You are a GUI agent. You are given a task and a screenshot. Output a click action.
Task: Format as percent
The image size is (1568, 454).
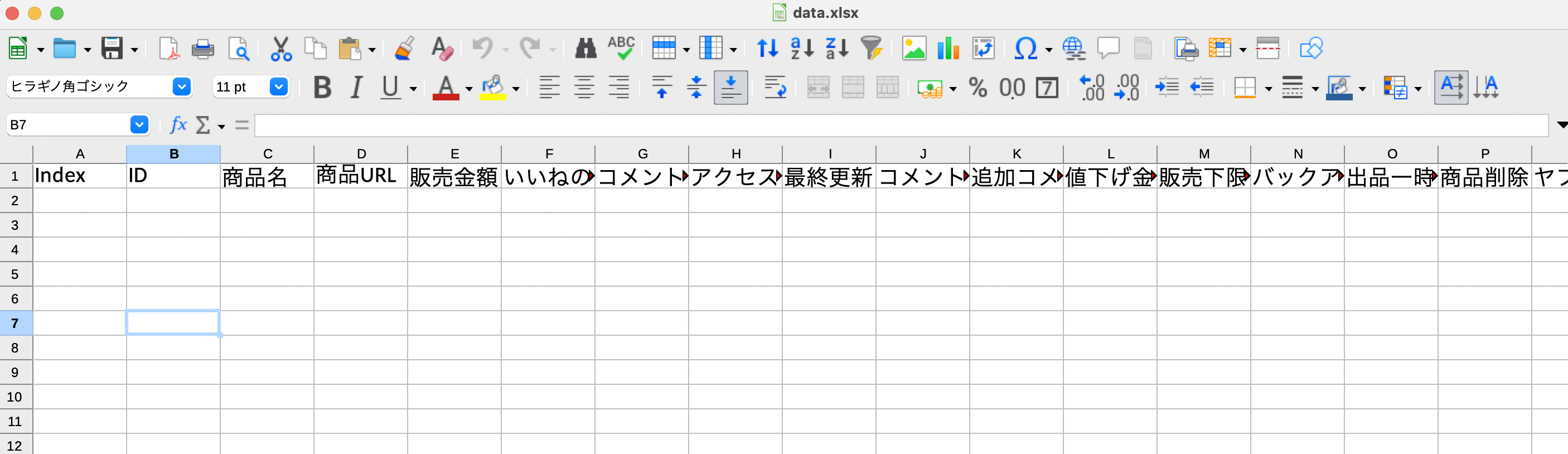click(x=977, y=88)
